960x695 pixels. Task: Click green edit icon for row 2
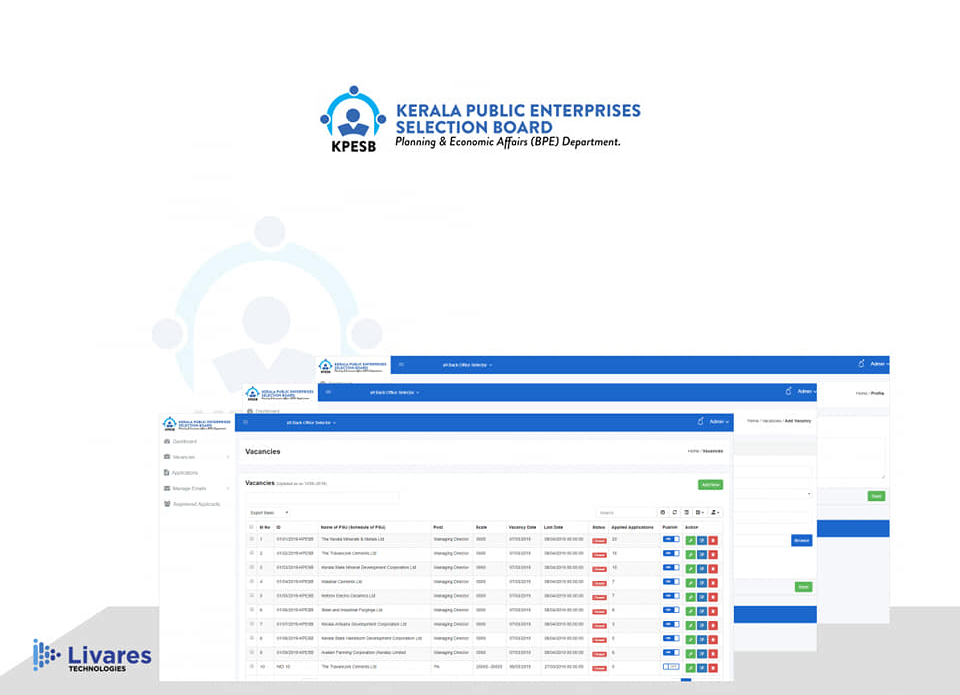point(691,555)
